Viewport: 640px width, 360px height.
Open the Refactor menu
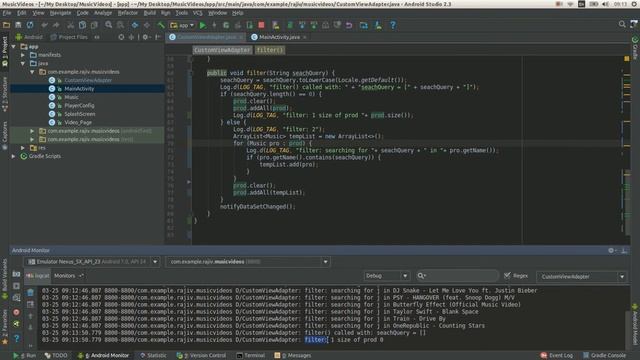127,13
